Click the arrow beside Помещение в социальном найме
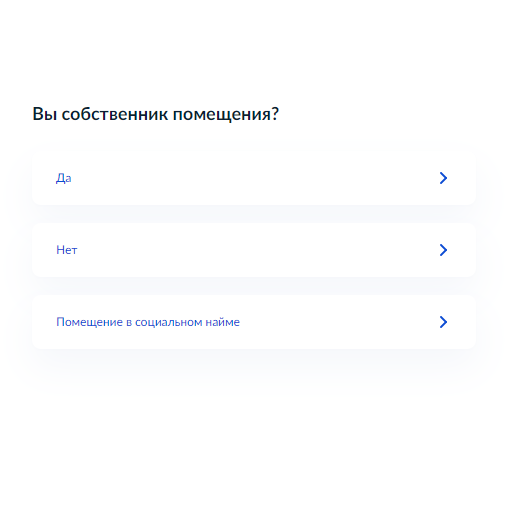 tap(443, 322)
